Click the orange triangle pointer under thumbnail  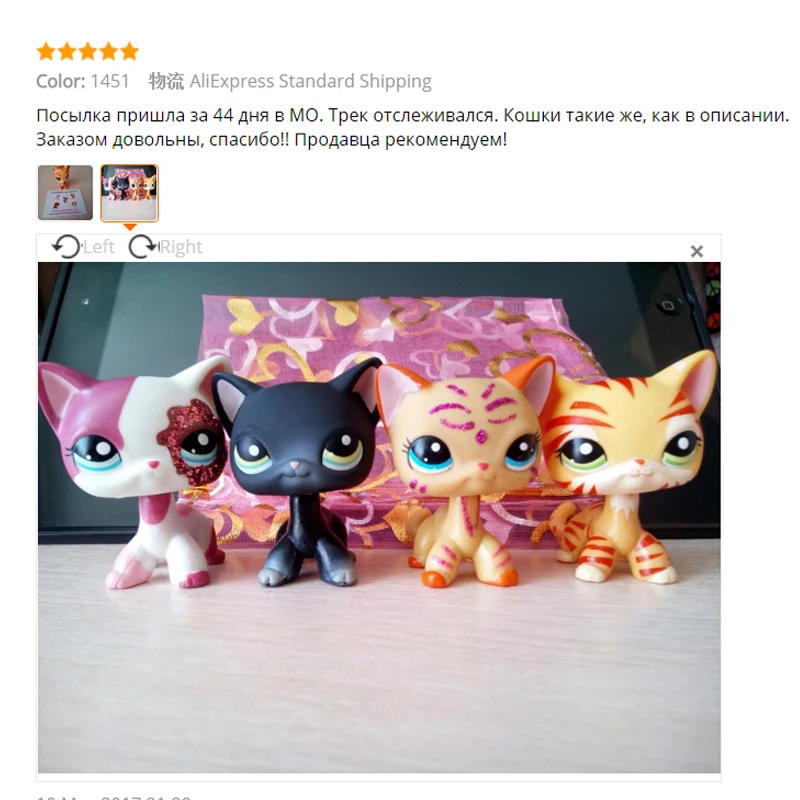[x=130, y=227]
